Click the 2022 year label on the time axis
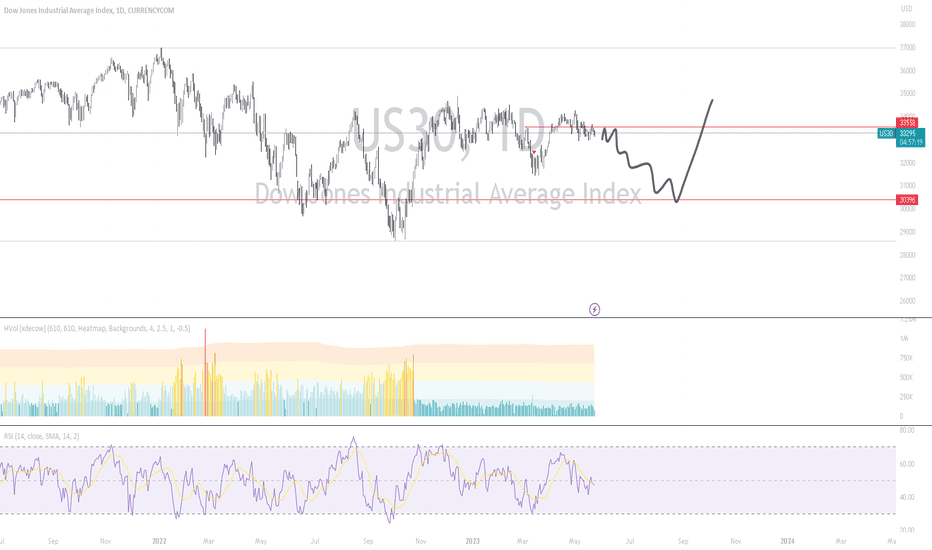The width and height of the screenshot is (932, 550). [x=159, y=541]
